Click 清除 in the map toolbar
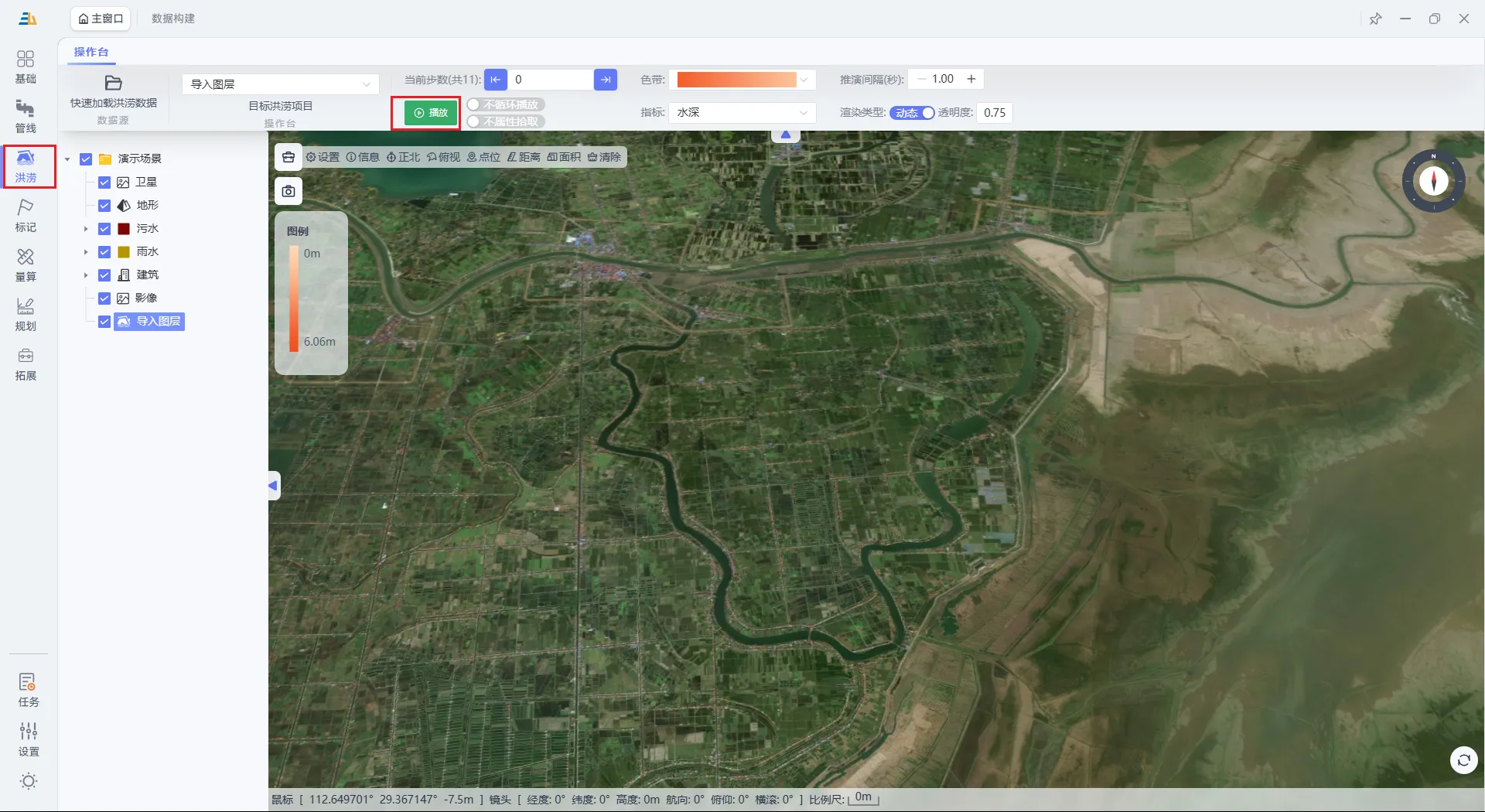This screenshot has width=1485, height=812. [604, 157]
